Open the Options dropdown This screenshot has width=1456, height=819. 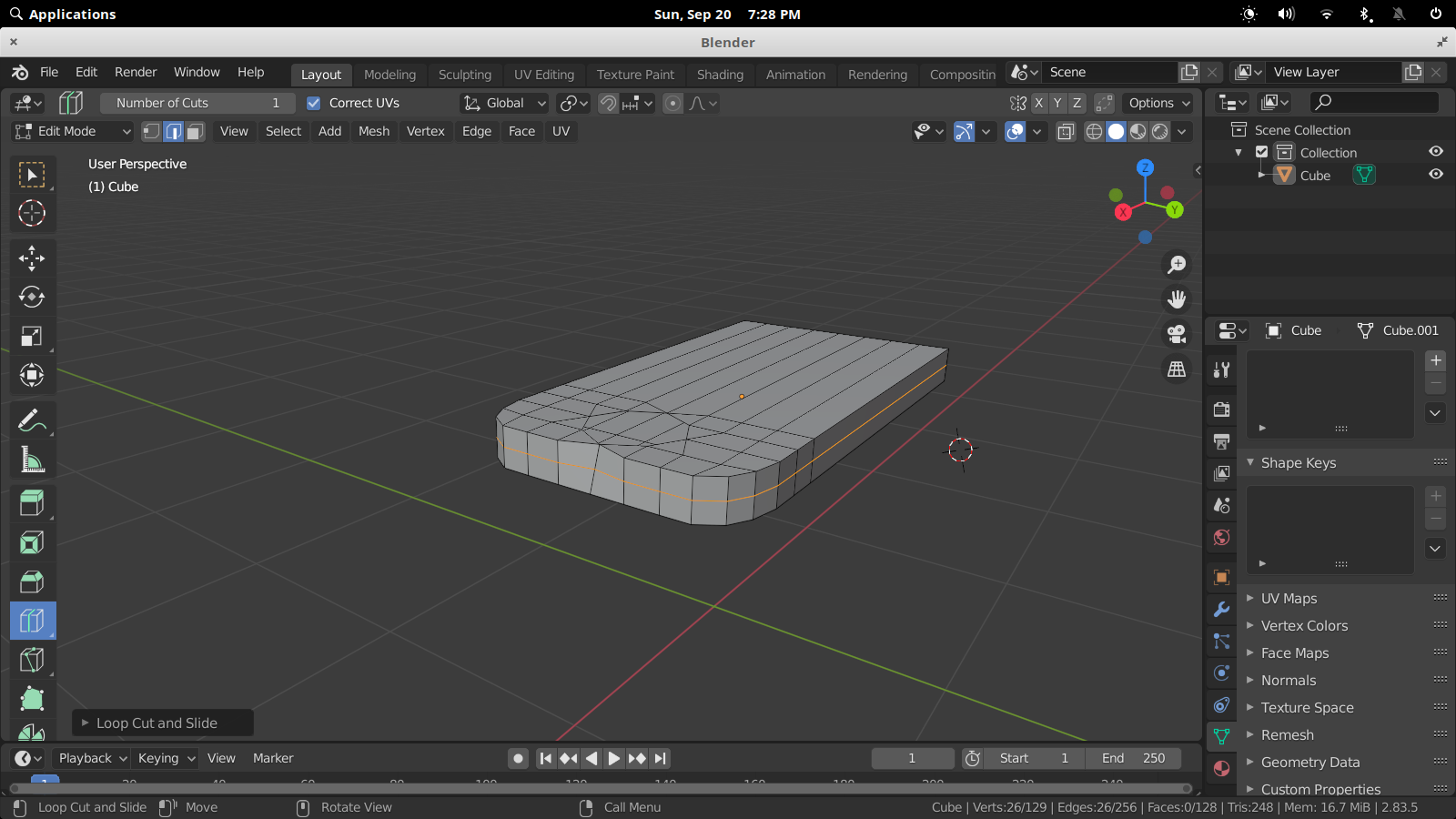coord(1158,103)
